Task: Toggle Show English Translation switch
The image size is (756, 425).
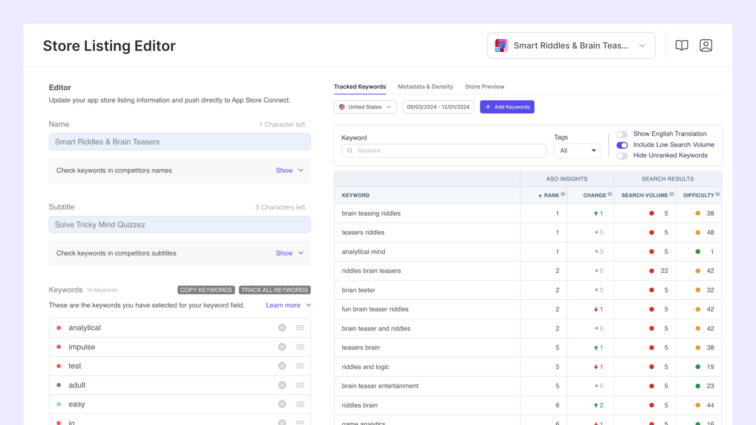Action: click(x=622, y=134)
